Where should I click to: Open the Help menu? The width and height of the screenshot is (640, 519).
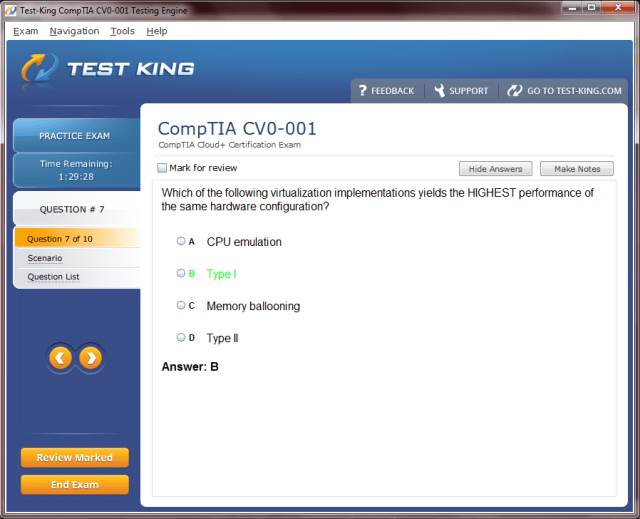tap(157, 31)
